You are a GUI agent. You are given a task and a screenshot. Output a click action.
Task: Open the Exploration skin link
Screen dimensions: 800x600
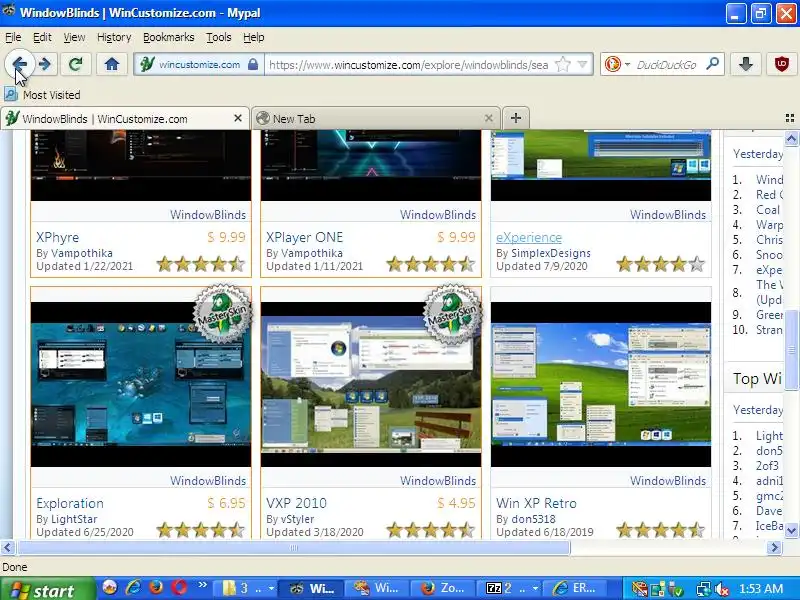[x=70, y=503]
